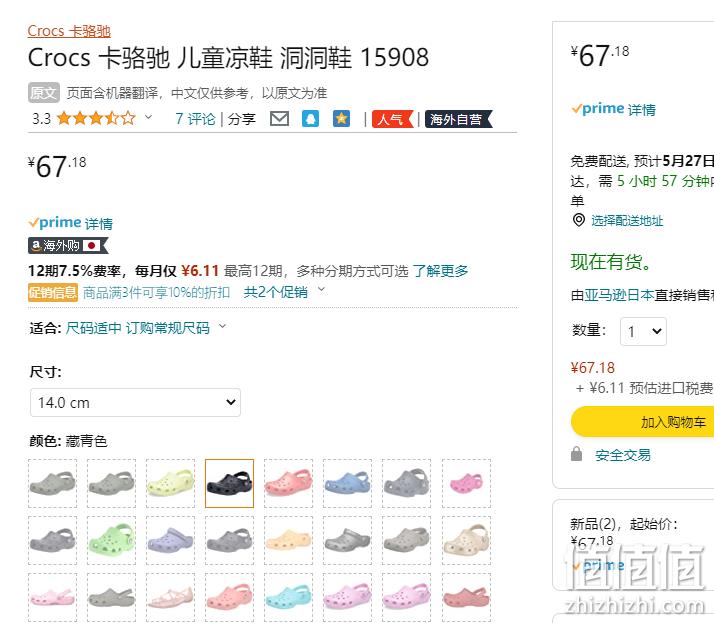Select the blue clog color swatch

coord(347,483)
